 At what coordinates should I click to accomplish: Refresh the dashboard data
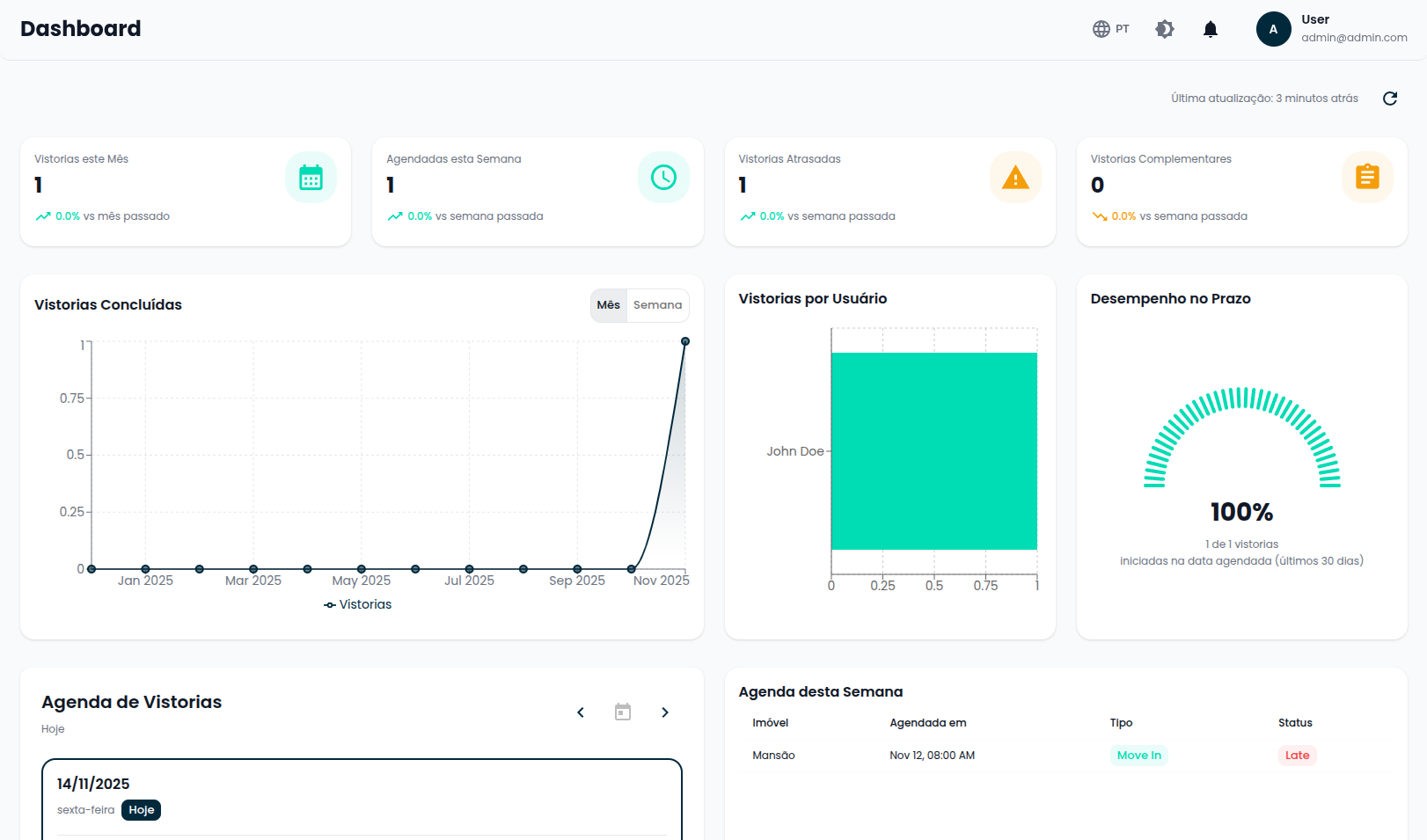[1390, 99]
